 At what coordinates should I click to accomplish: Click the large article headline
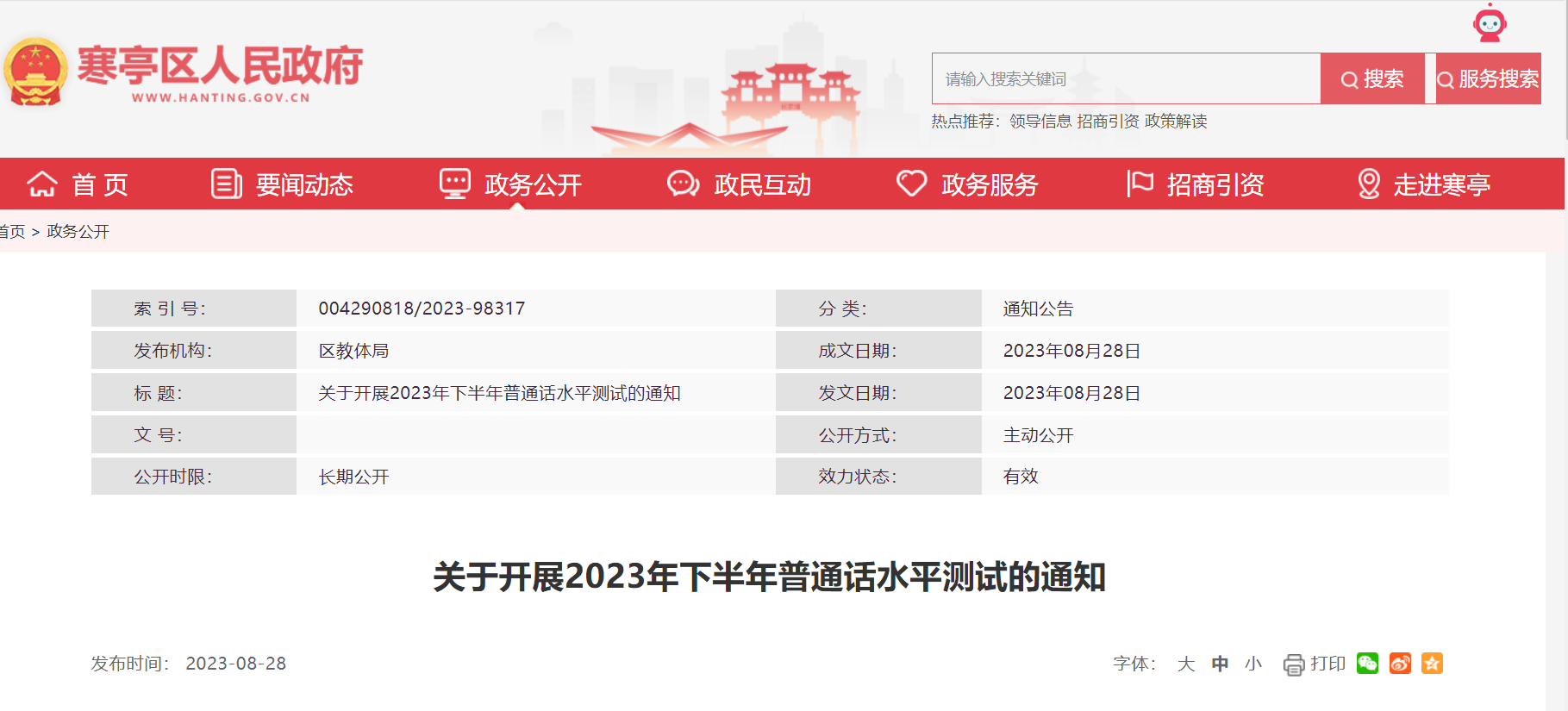(x=769, y=577)
